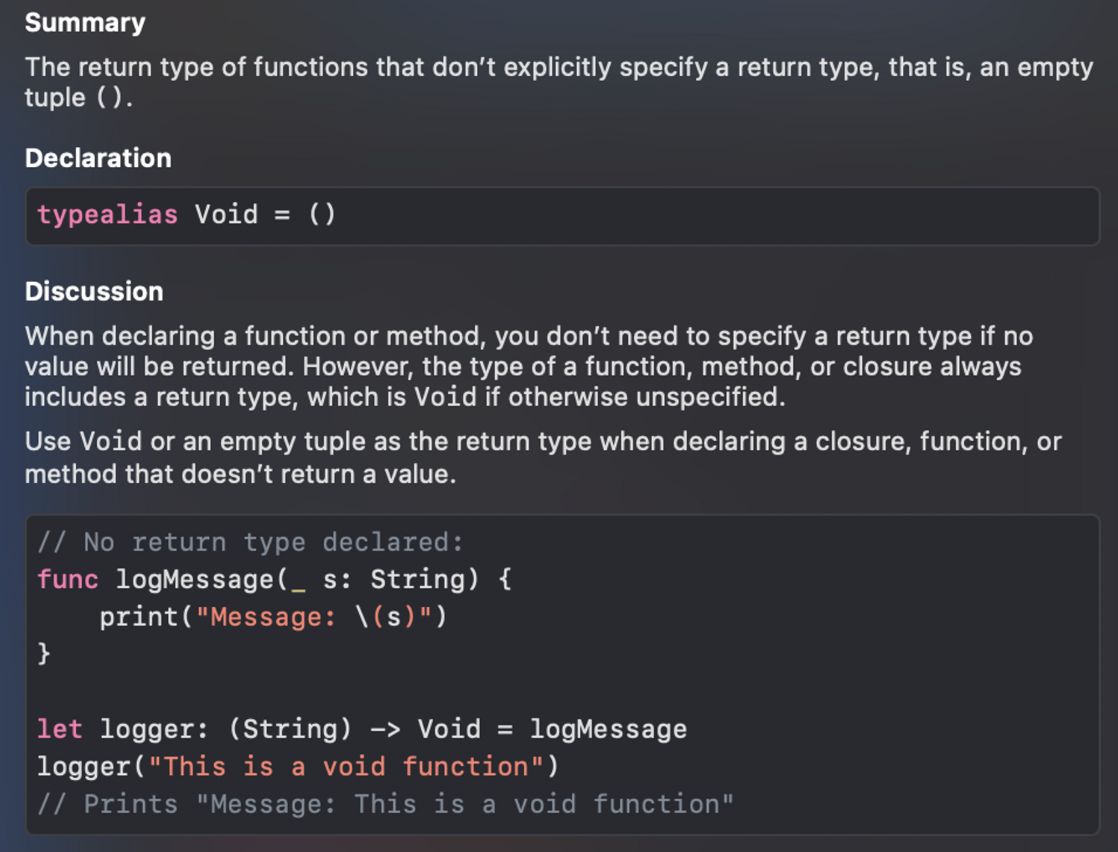The image size is (1118, 852).
Task: Select the typealias keyword in declaration
Action: coord(107,214)
